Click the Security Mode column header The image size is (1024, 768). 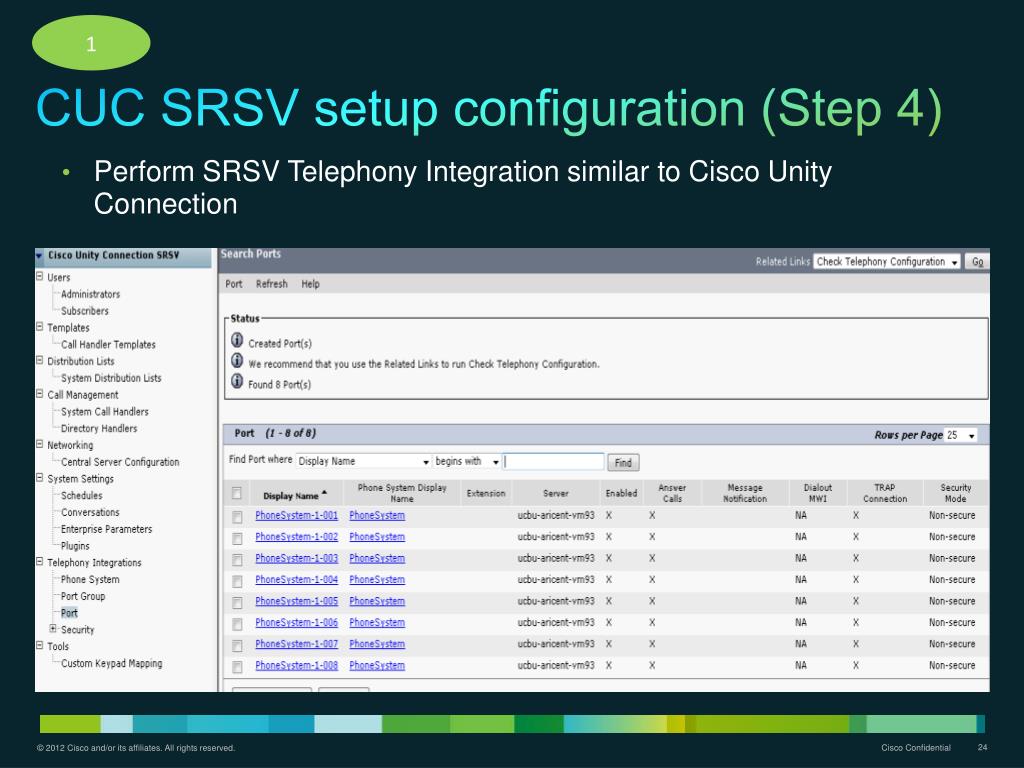pos(955,493)
